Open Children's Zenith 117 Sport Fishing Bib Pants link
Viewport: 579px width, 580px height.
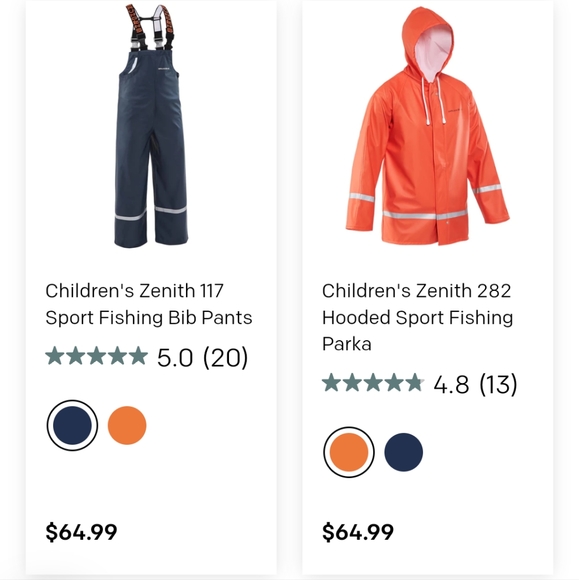pyautogui.click(x=149, y=304)
